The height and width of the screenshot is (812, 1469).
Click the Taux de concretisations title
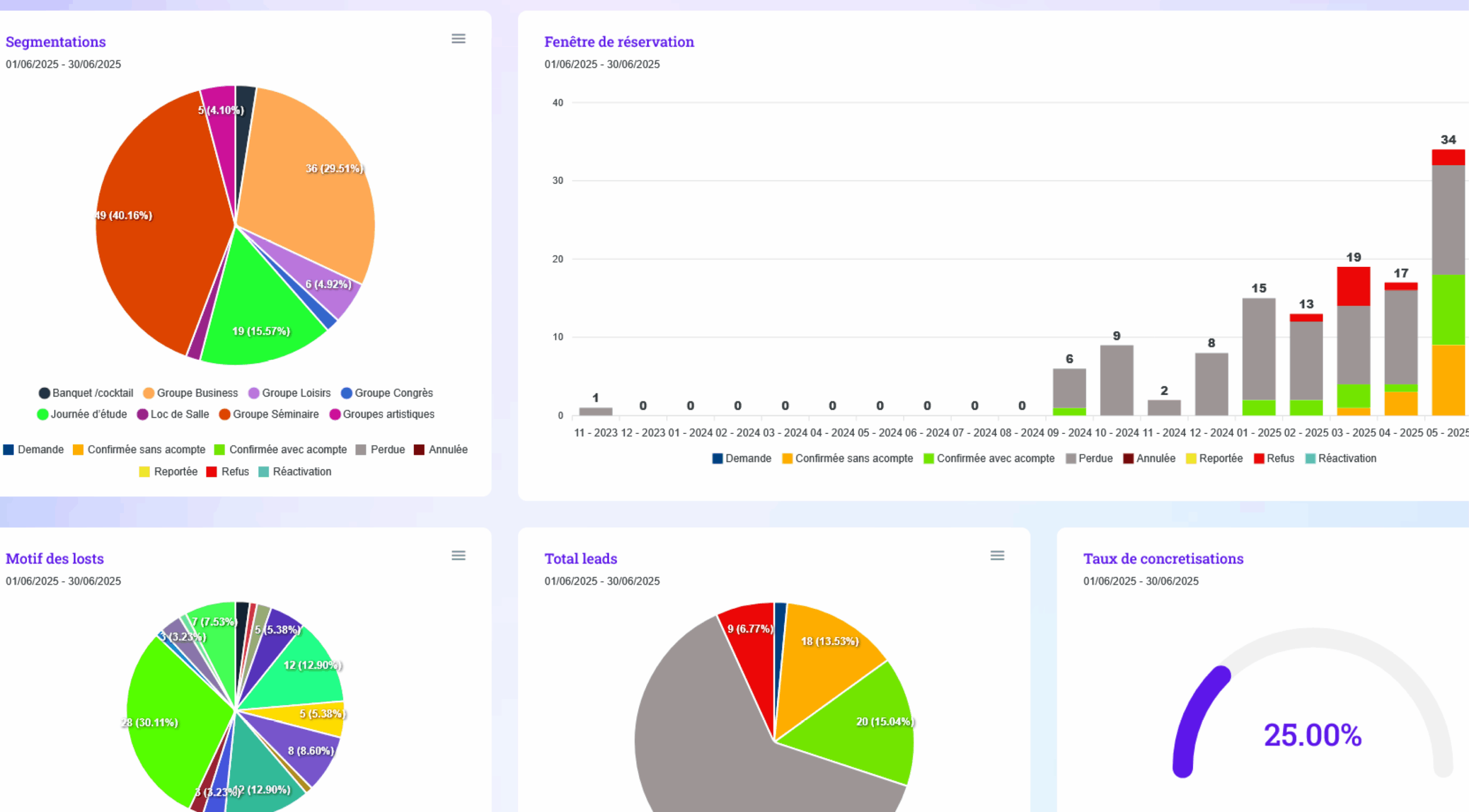(x=1163, y=559)
